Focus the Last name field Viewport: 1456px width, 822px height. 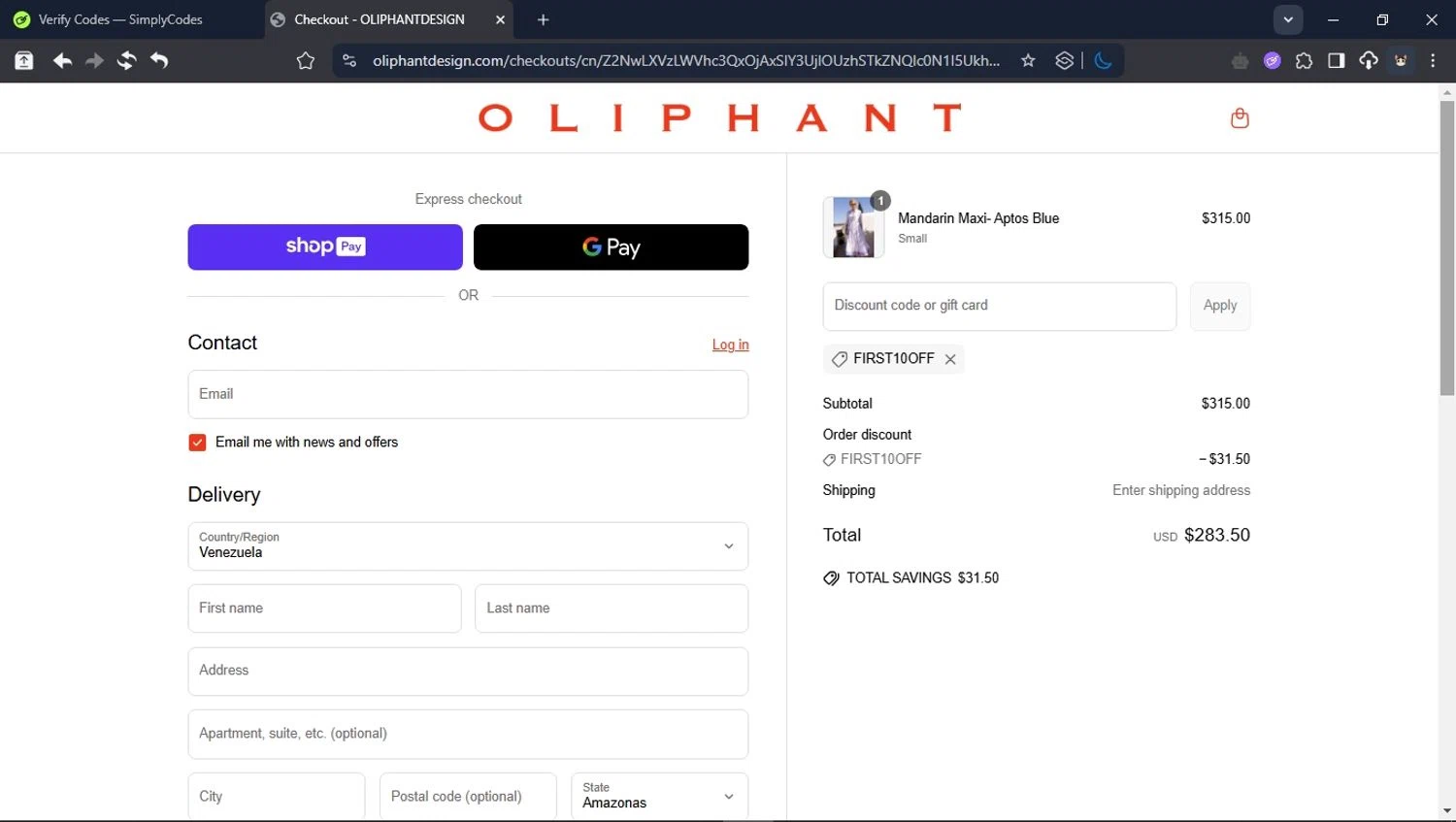click(x=612, y=608)
